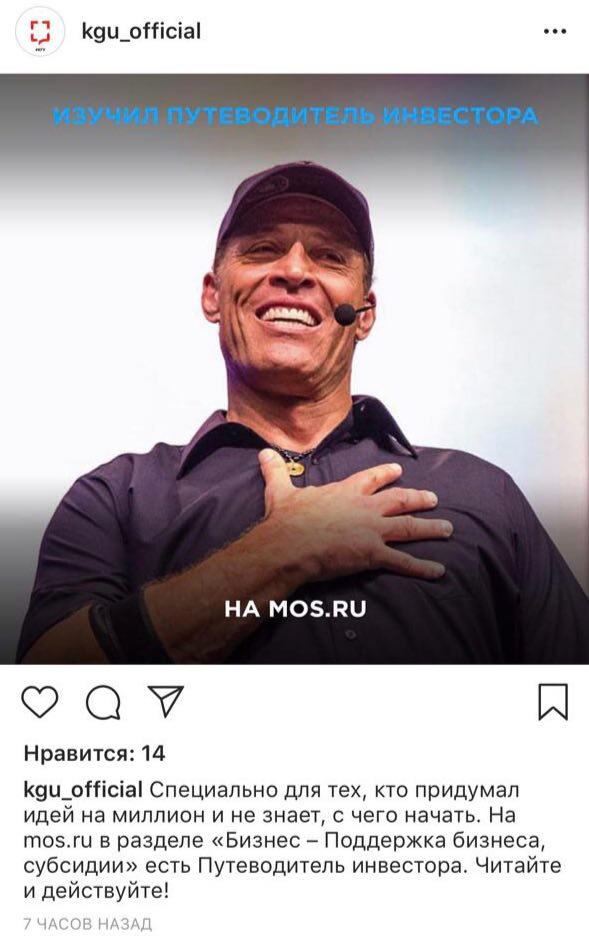The width and height of the screenshot is (589, 936).
Task: Click the "7 часов назад" timestamp
Action: click(x=88, y=924)
